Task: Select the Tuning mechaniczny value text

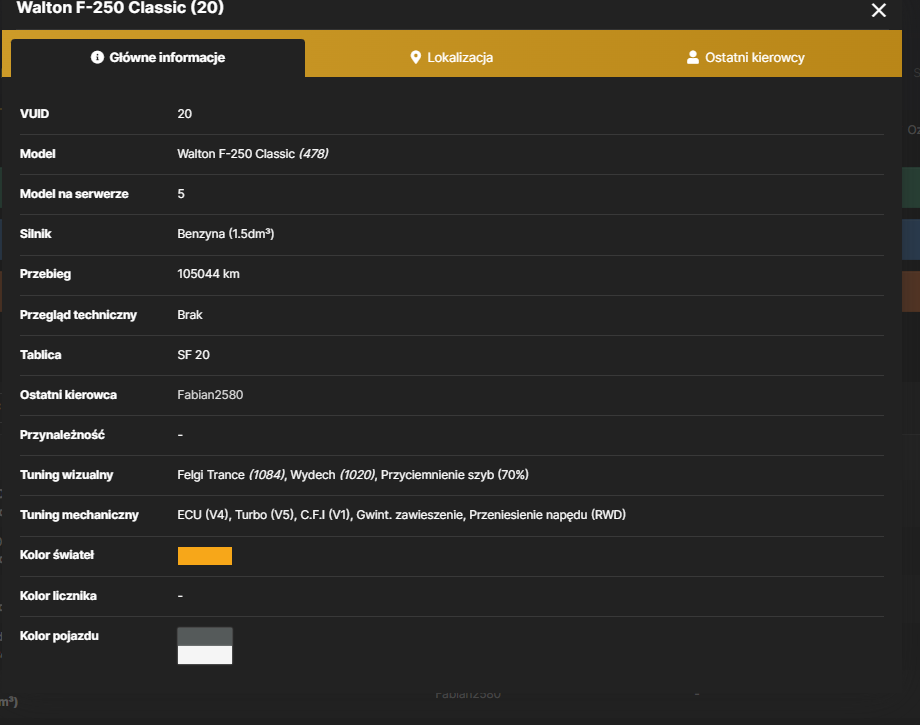Action: (x=402, y=514)
